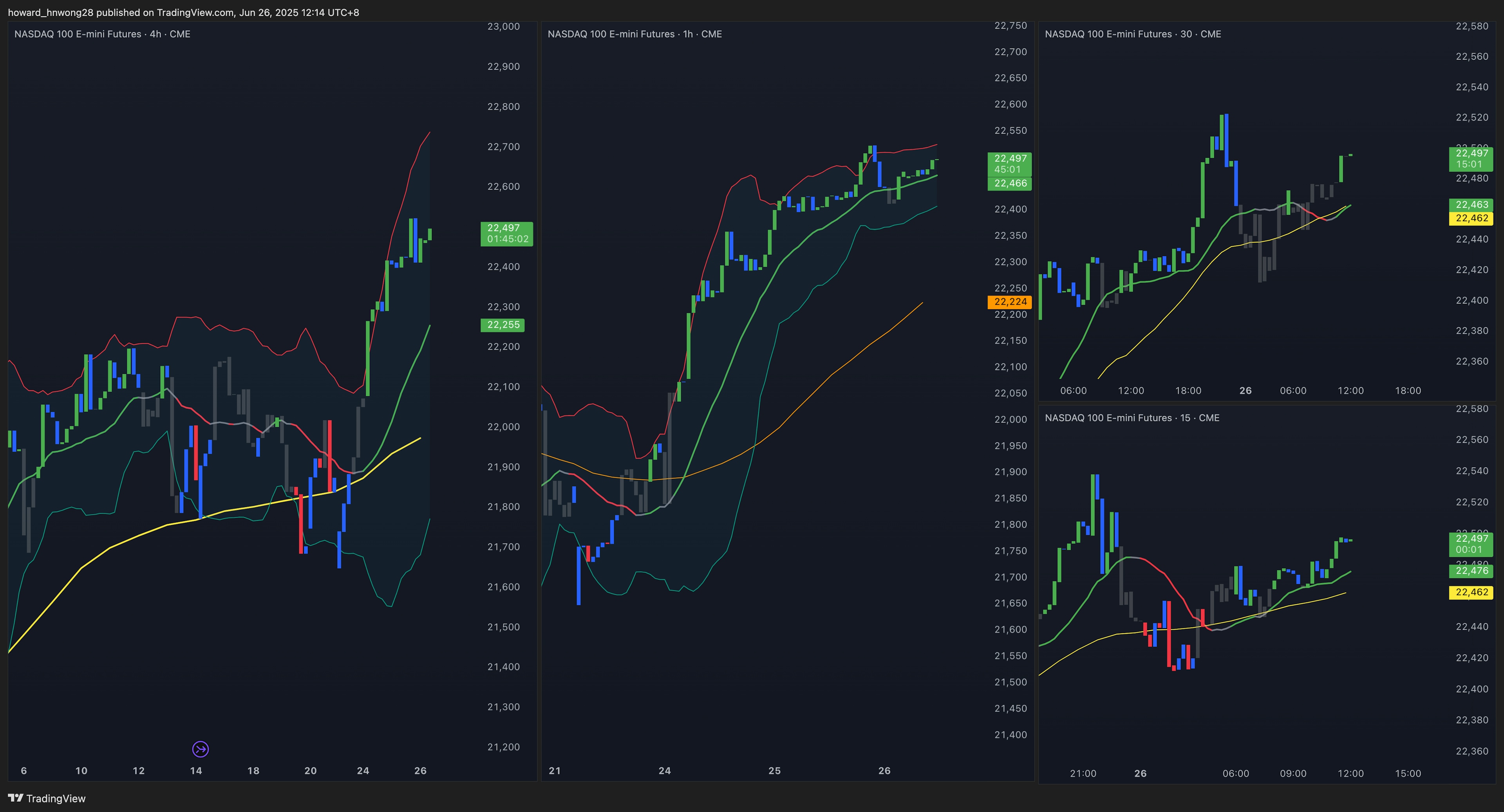
Task: Click 09:00 on the 15-minute time axis
Action: coord(1293,774)
